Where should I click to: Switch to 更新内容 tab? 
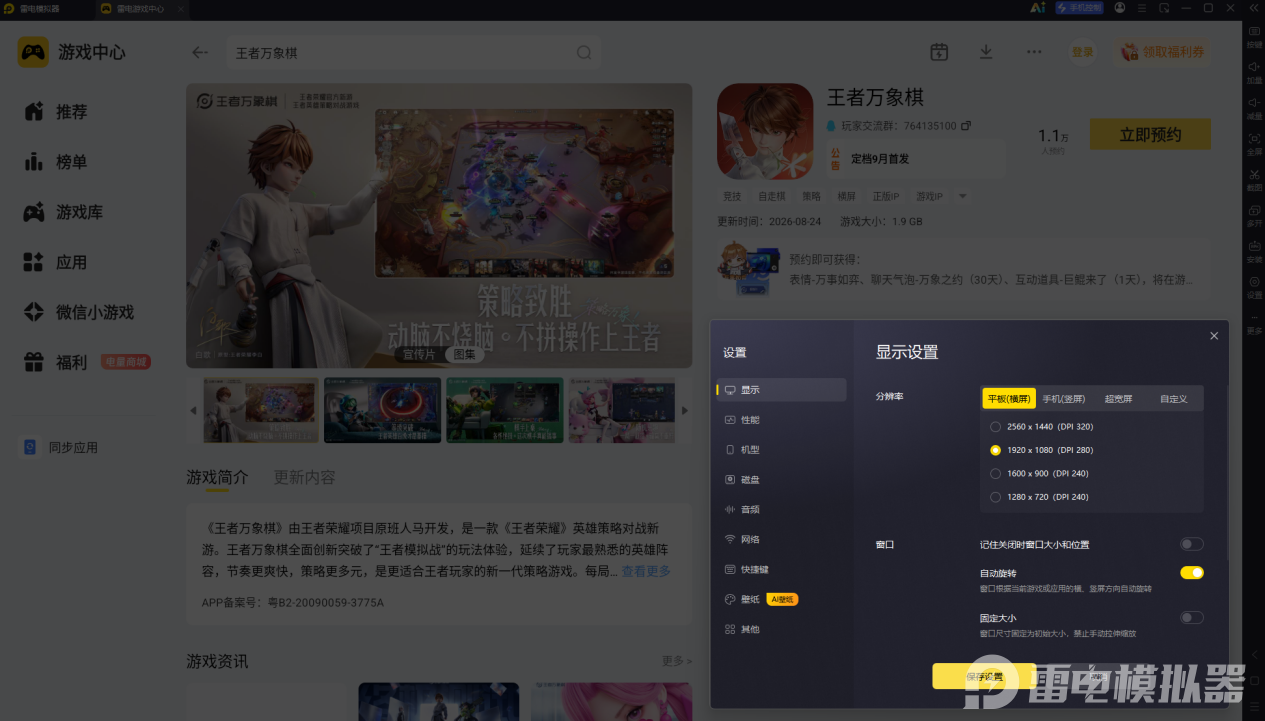[305, 477]
